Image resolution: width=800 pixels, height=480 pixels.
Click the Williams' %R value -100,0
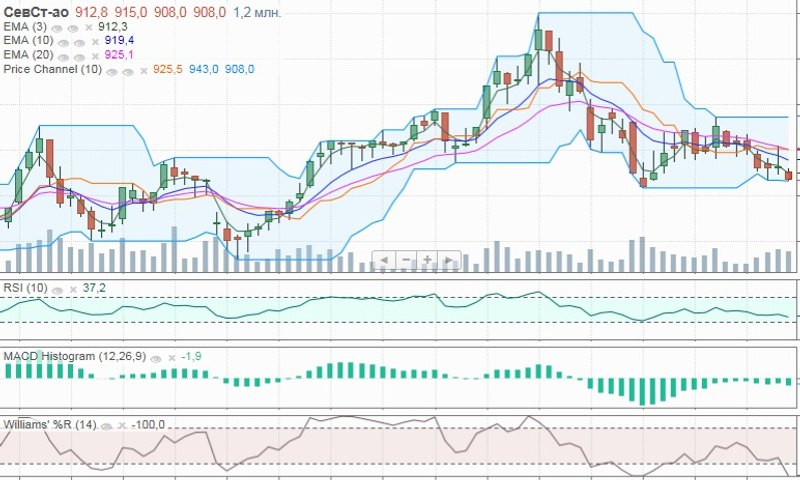(148, 424)
